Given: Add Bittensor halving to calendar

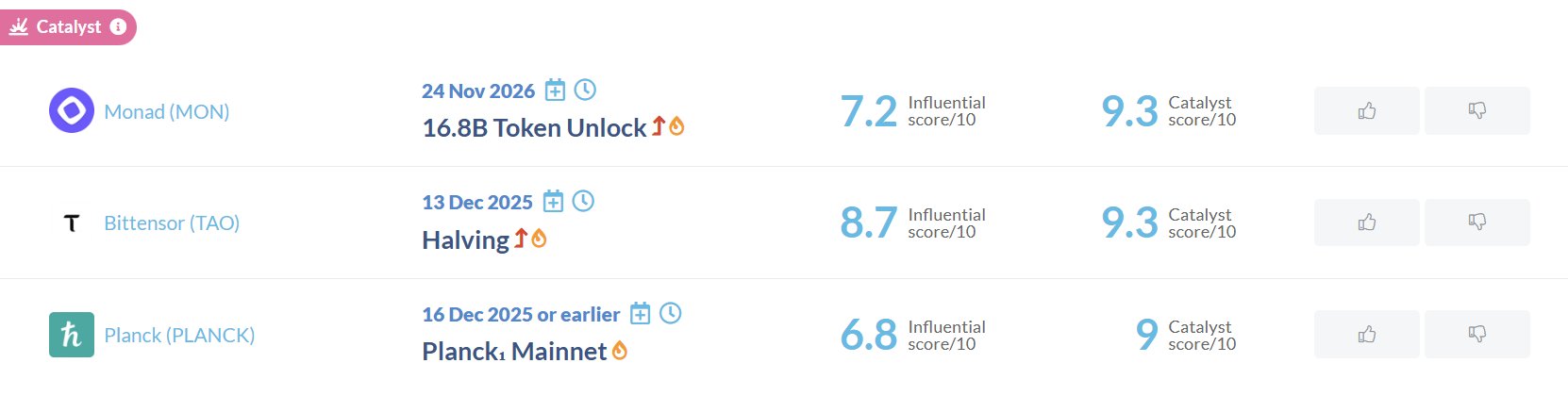Looking at the screenshot, I should pos(554,202).
